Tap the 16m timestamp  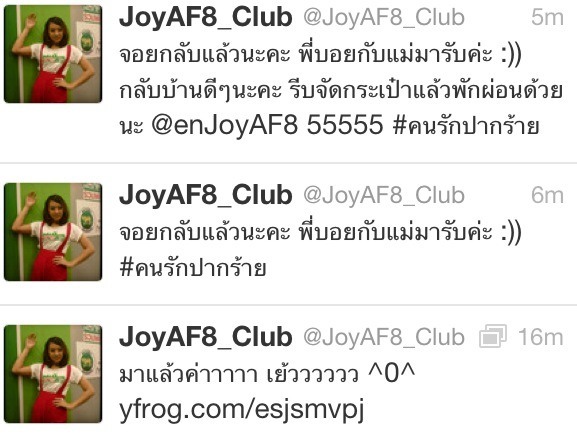[541, 337]
